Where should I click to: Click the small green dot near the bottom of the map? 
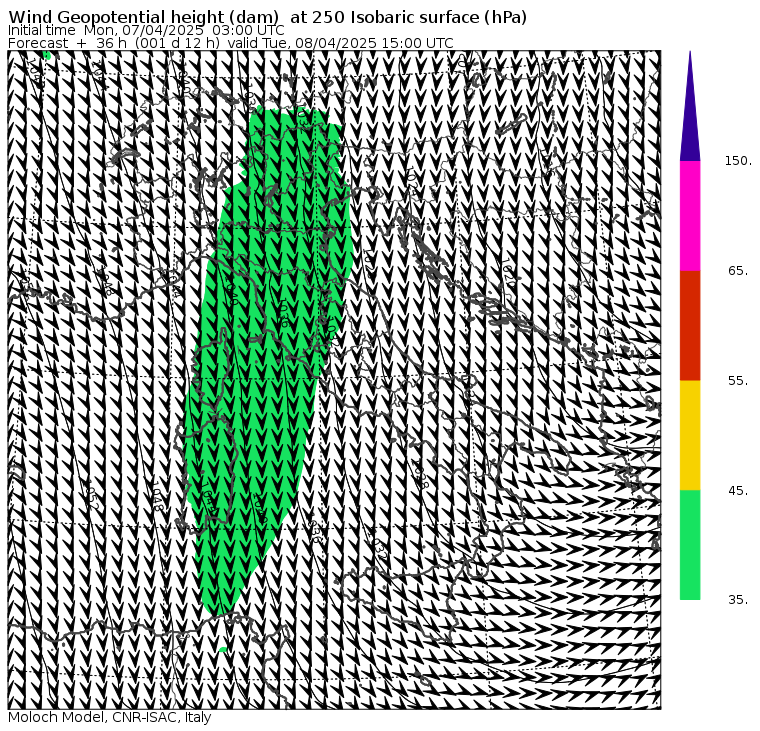222,650
